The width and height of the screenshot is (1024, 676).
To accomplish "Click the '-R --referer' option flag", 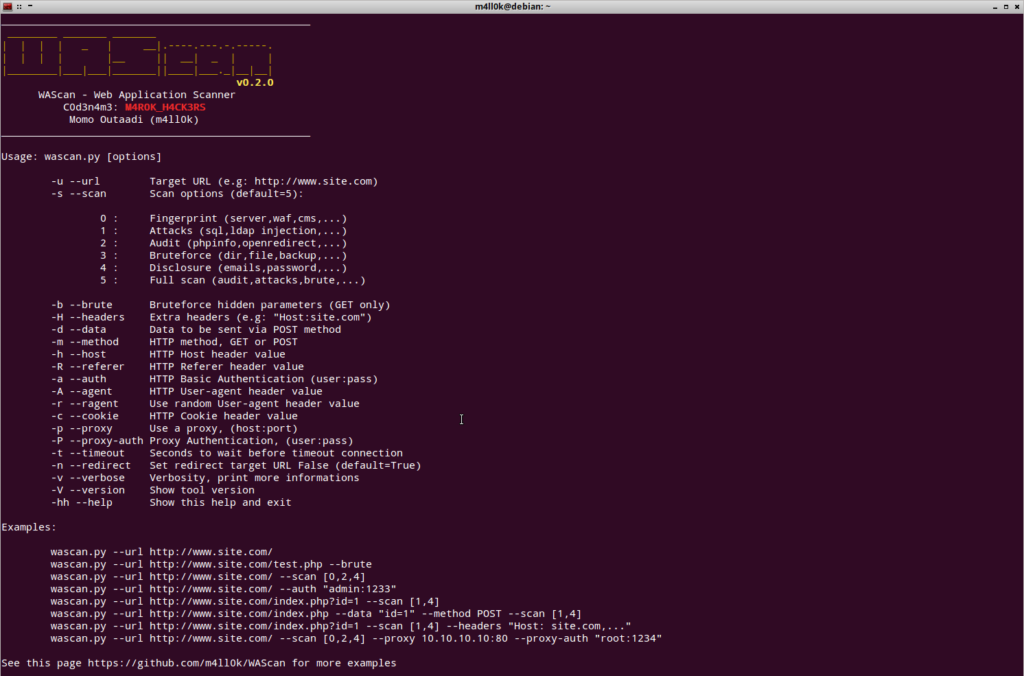I will pyautogui.click(x=88, y=367).
